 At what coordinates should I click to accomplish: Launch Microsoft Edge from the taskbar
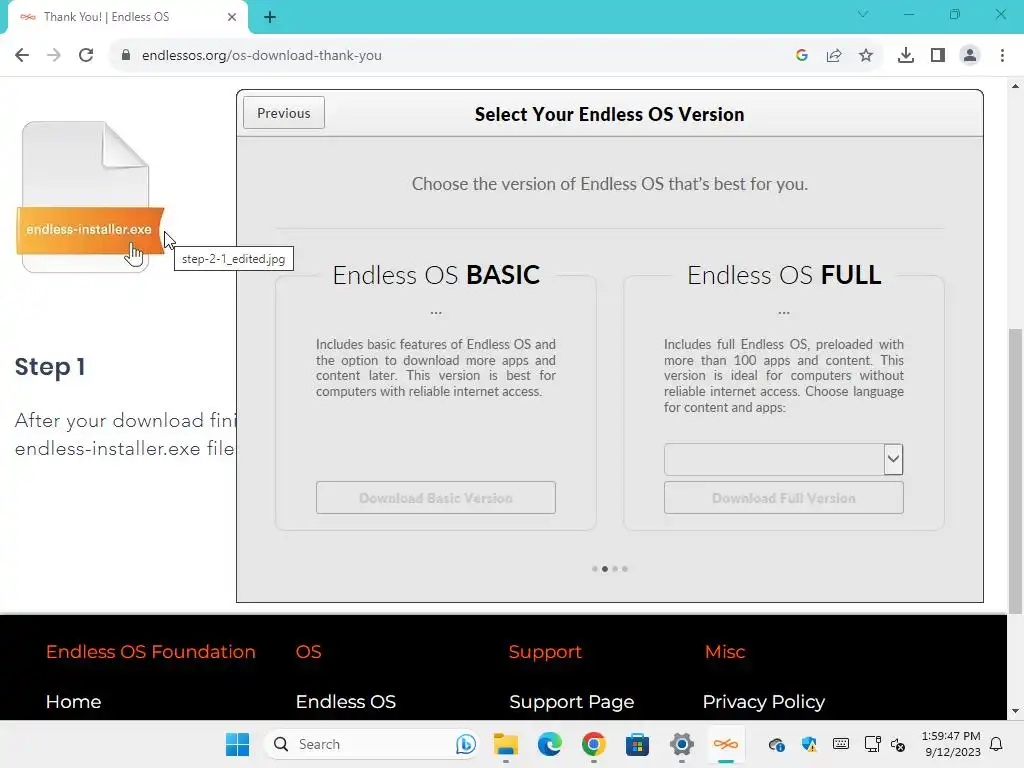549,744
